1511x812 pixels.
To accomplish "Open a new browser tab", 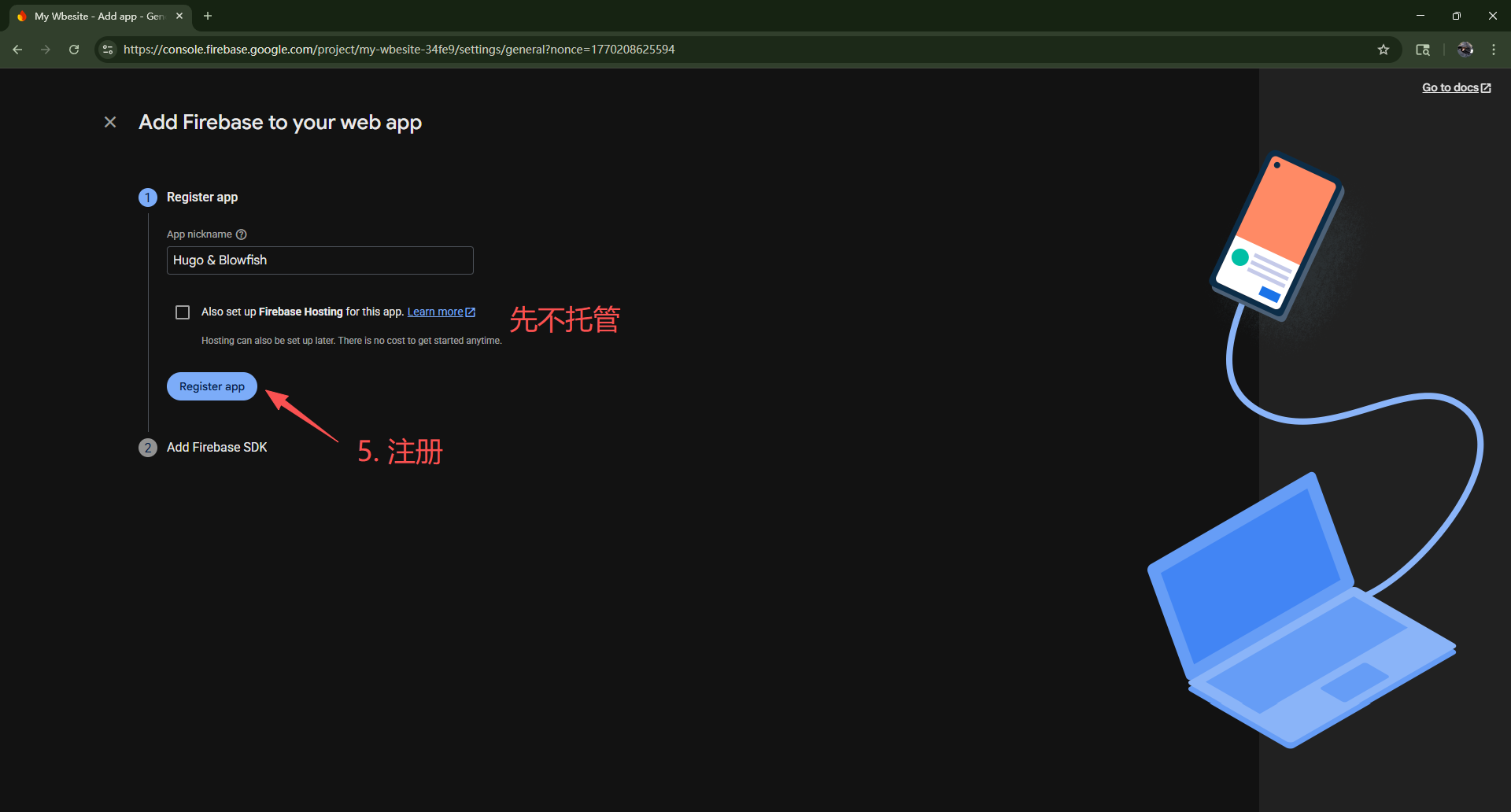I will pyautogui.click(x=208, y=16).
